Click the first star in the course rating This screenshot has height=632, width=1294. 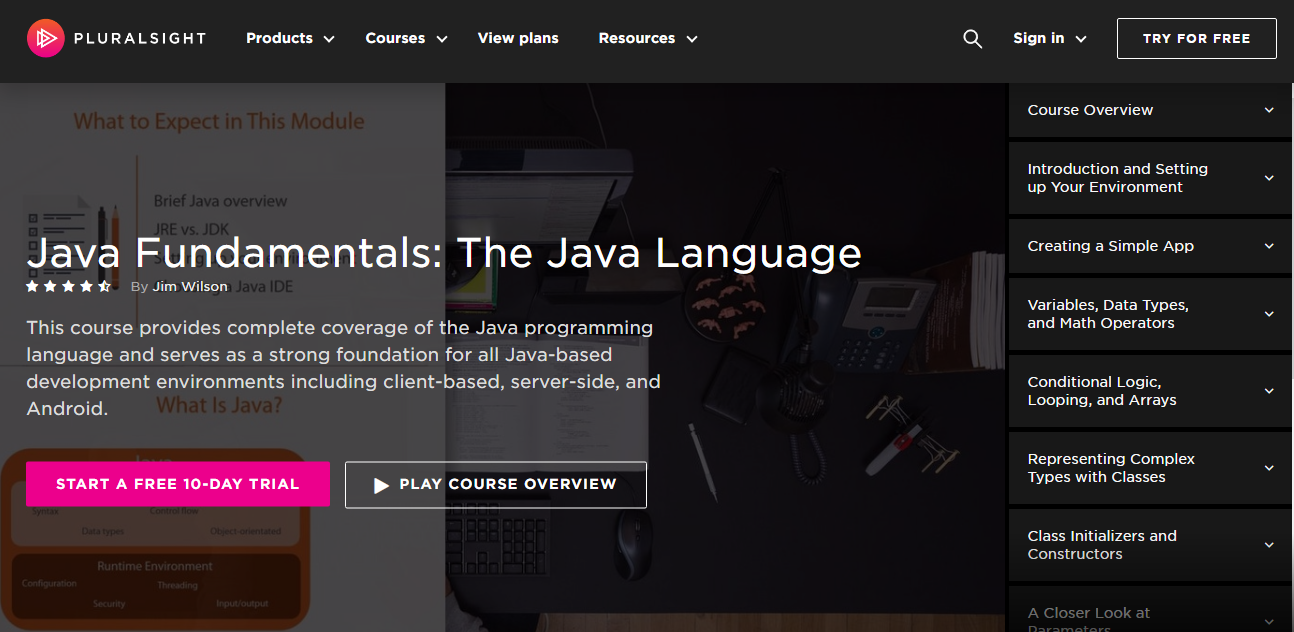[32, 285]
